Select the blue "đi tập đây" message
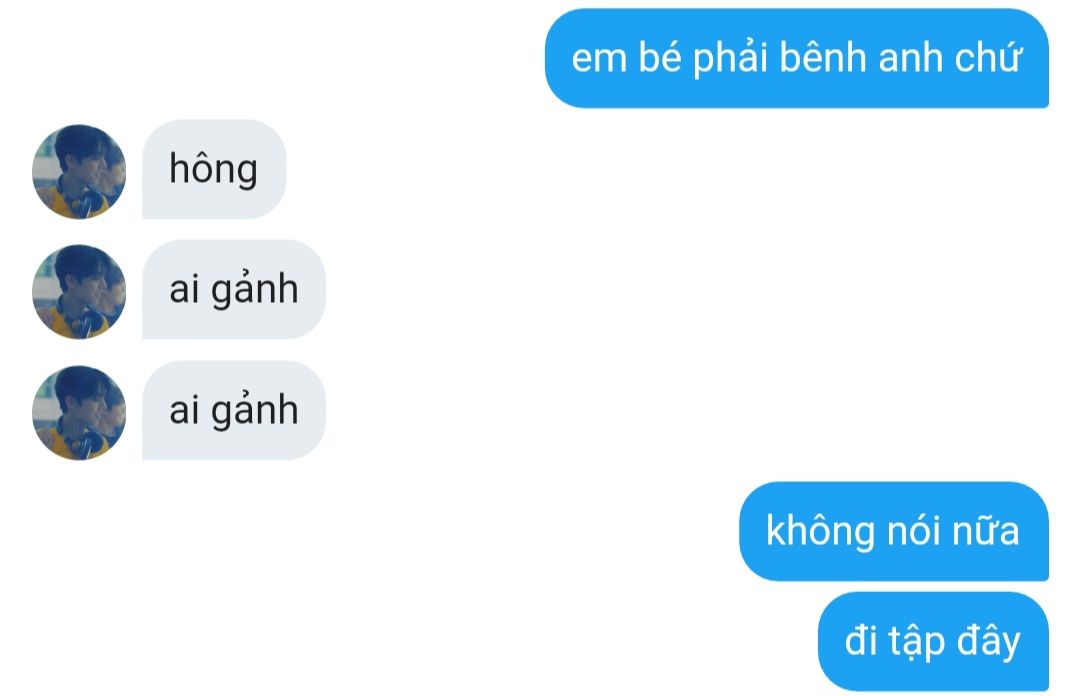This screenshot has height=696, width=1080. click(933, 641)
